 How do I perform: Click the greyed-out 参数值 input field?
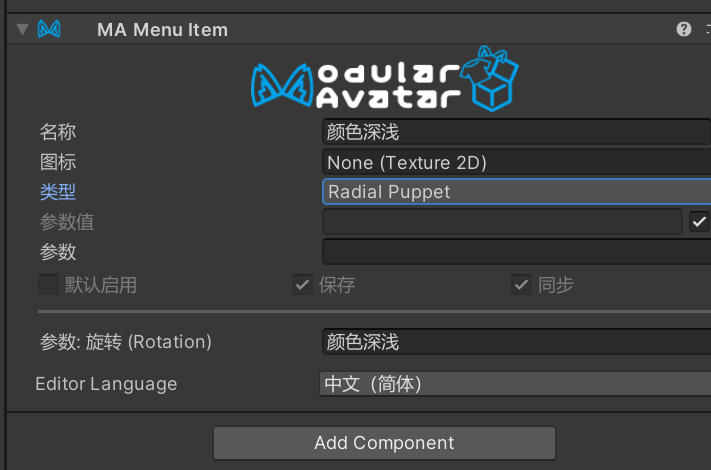(x=502, y=221)
